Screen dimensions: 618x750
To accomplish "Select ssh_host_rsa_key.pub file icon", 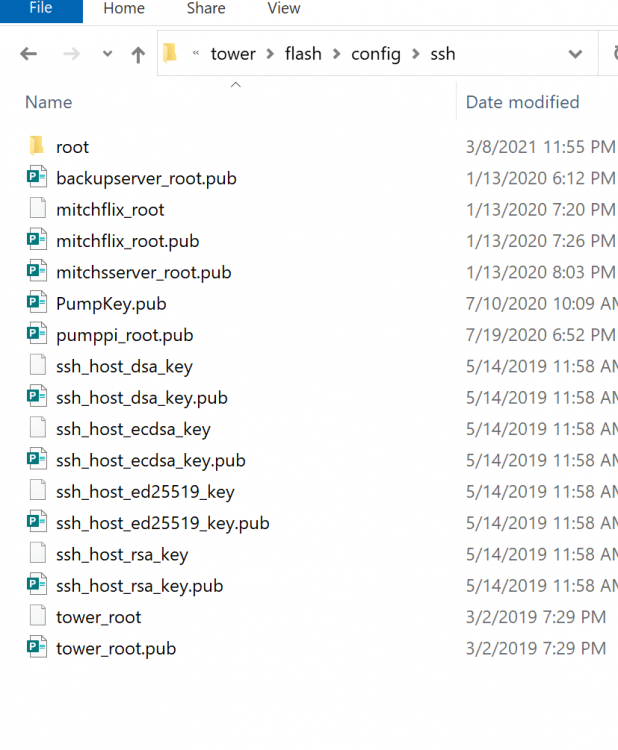I will [37, 585].
